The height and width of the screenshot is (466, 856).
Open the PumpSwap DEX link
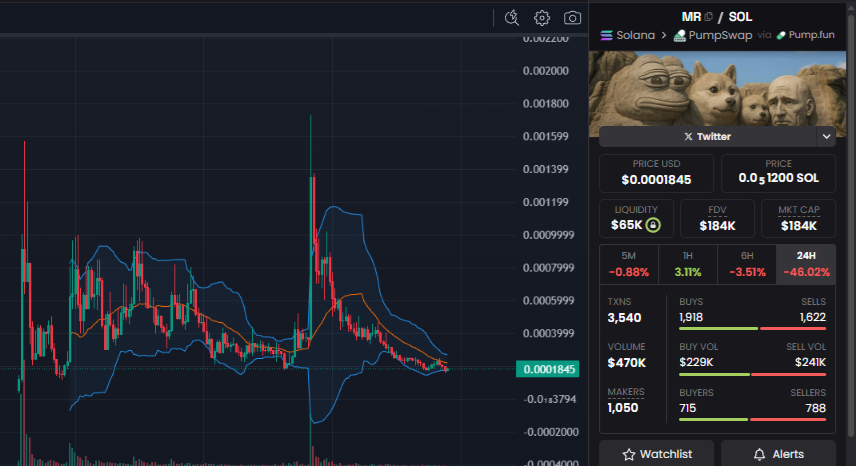pyautogui.click(x=713, y=35)
